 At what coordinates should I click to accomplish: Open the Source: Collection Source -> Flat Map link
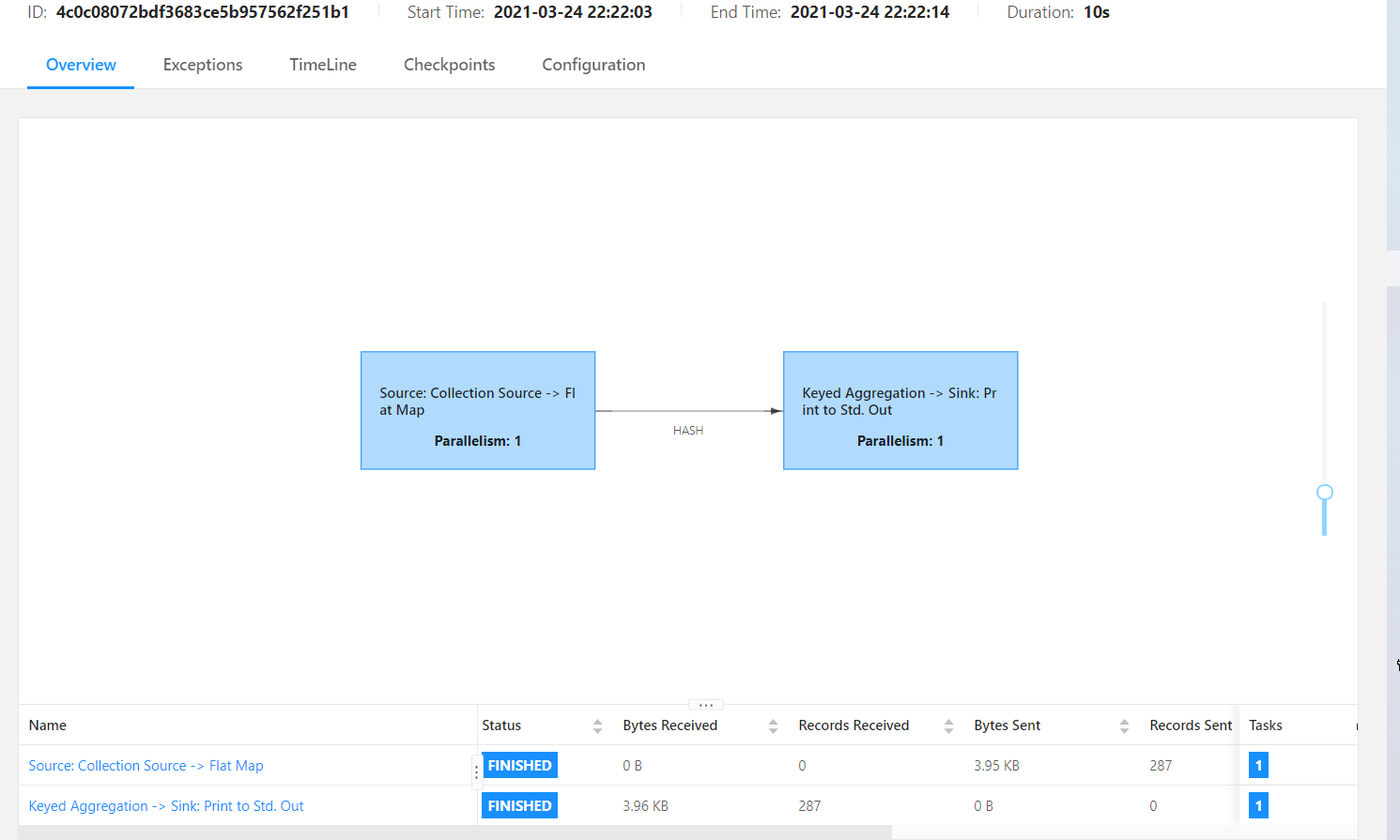[x=146, y=766]
